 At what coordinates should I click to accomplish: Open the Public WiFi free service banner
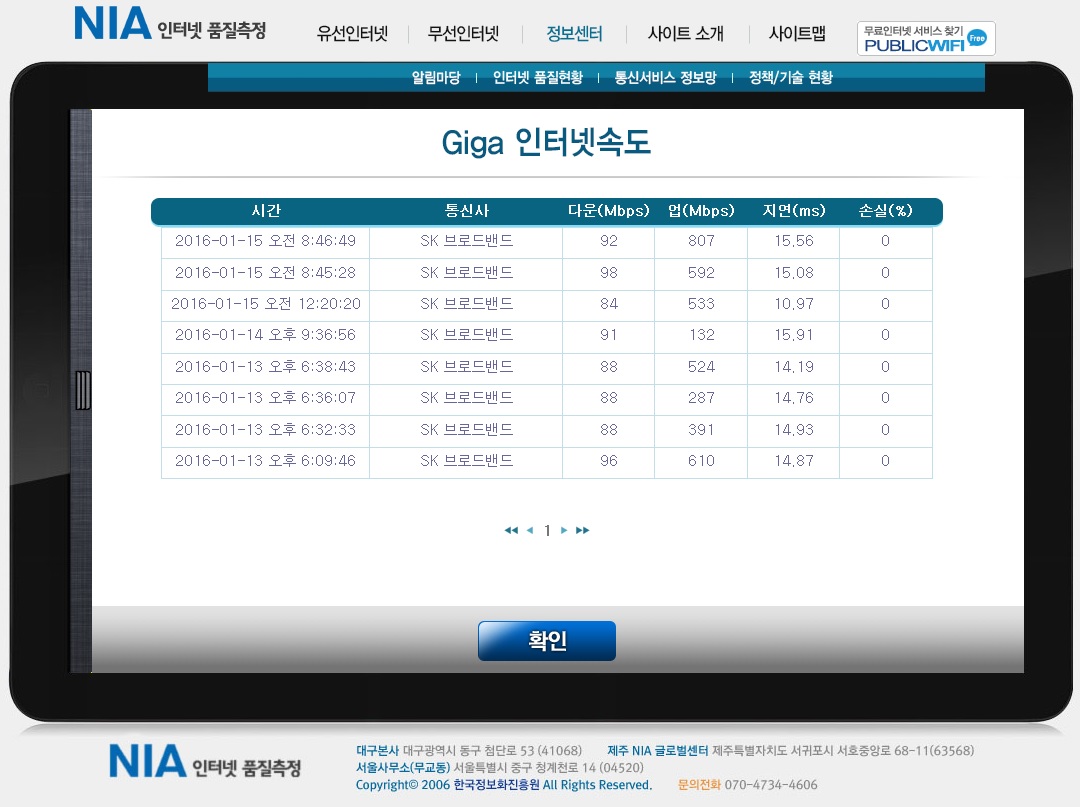pos(925,38)
